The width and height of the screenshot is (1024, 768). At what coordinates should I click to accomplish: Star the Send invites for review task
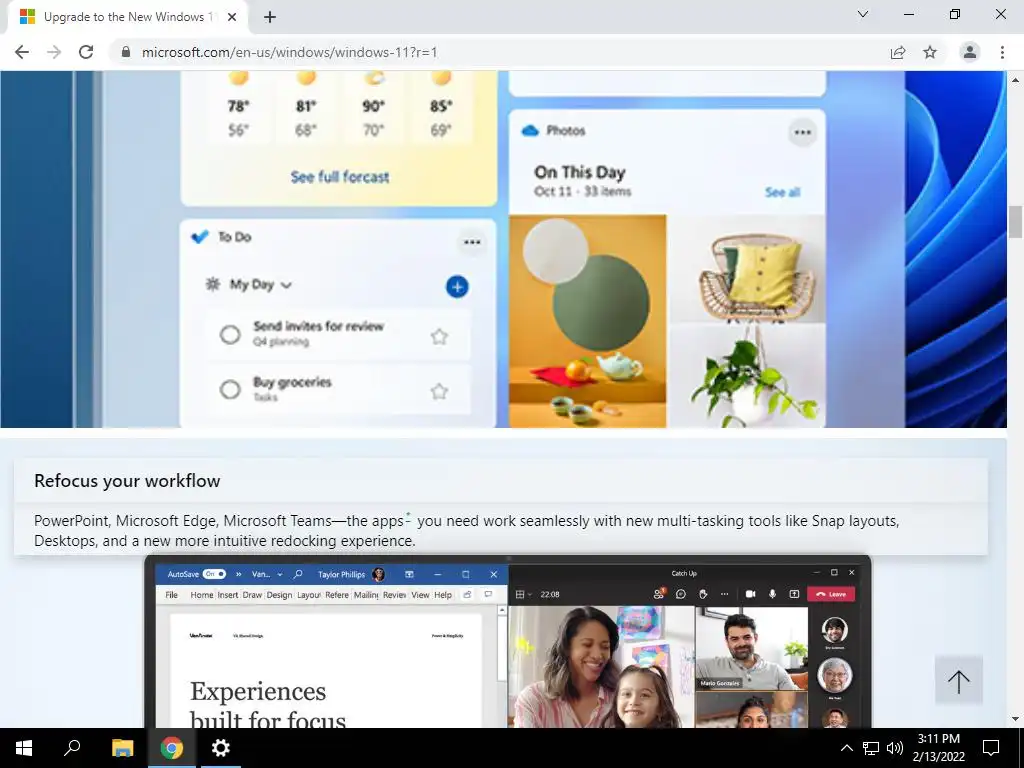(440, 336)
